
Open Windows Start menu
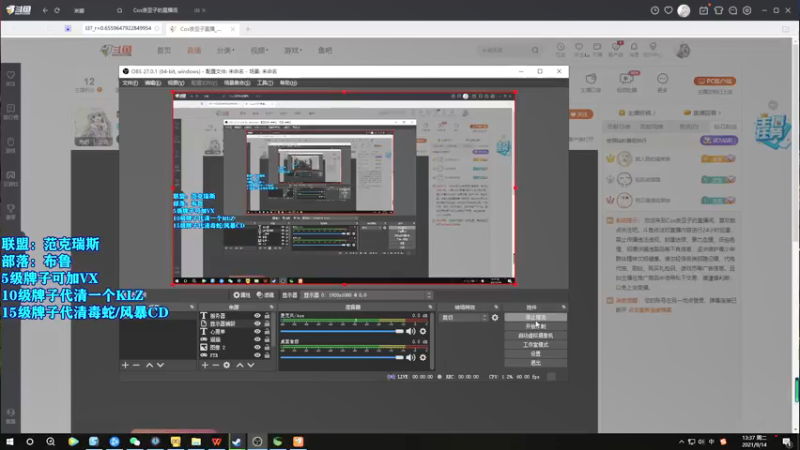[x=10, y=442]
